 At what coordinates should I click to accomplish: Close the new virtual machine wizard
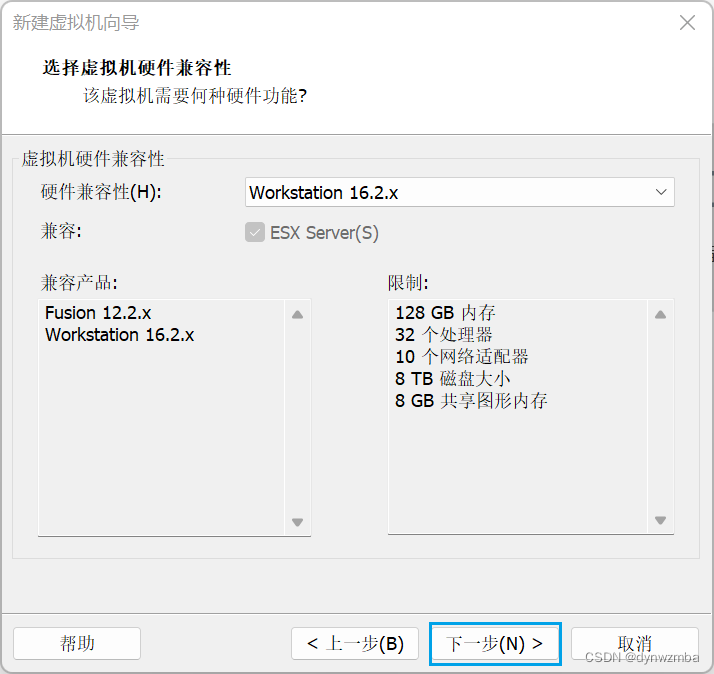[687, 22]
